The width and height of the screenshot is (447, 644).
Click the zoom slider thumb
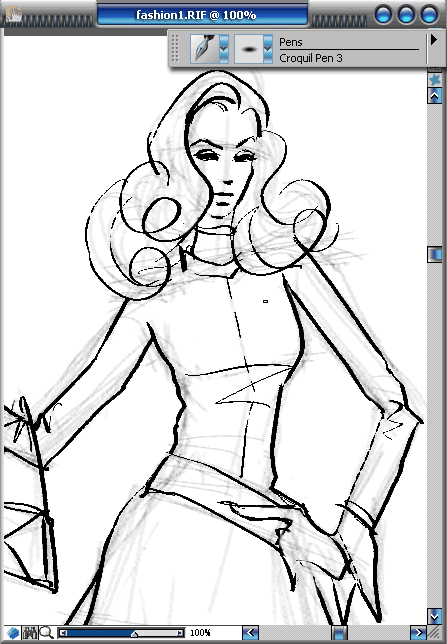point(134,634)
